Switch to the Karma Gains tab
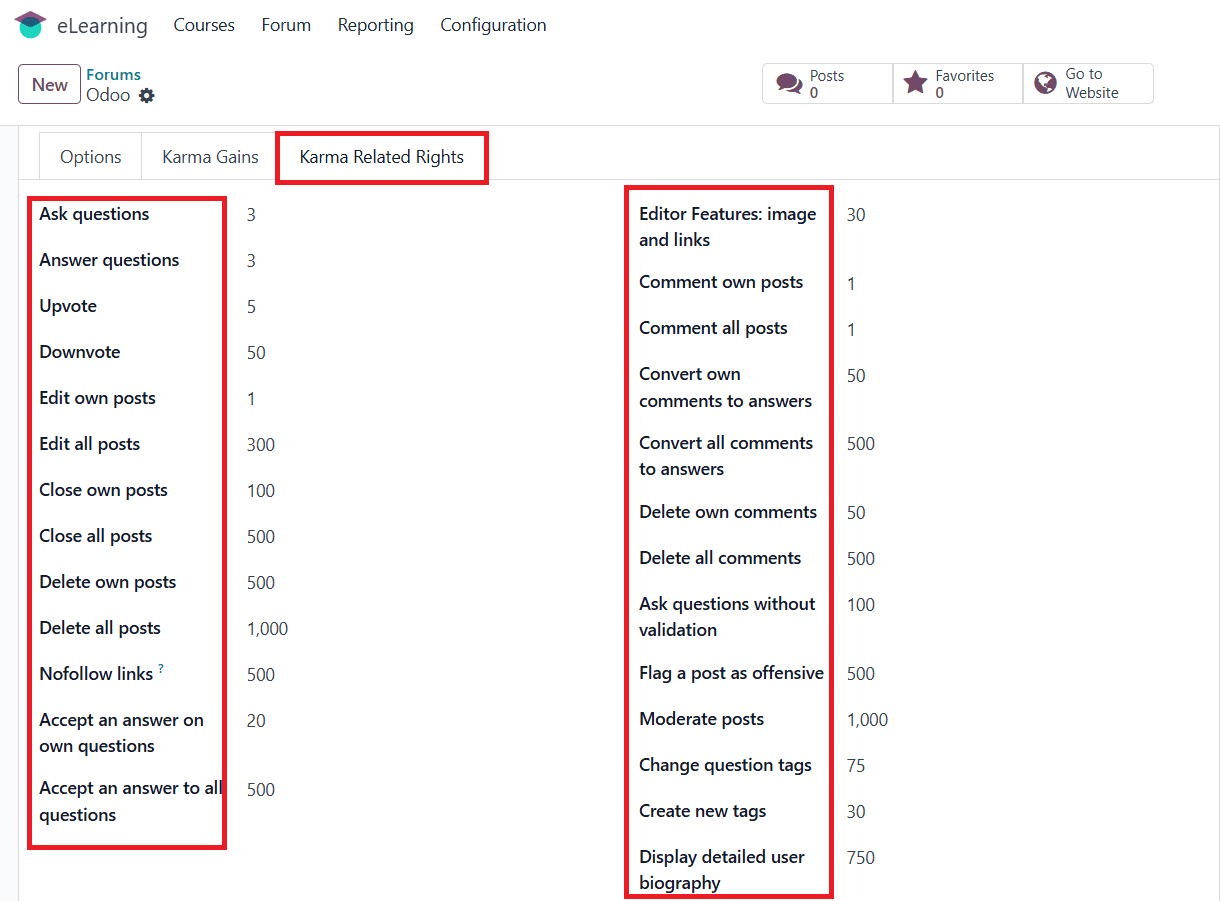This screenshot has width=1220, height=901. click(x=210, y=157)
